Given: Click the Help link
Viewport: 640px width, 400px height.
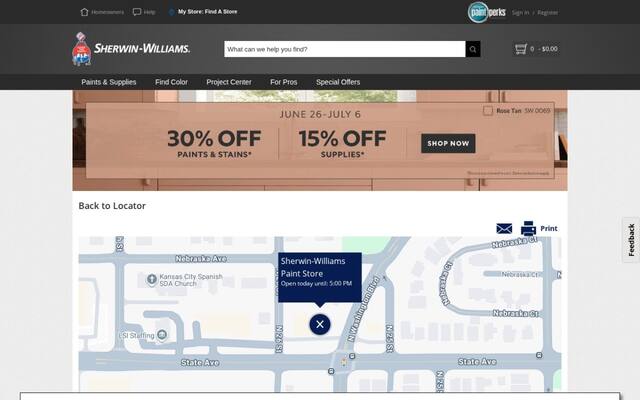Looking at the screenshot, I should (x=149, y=12).
